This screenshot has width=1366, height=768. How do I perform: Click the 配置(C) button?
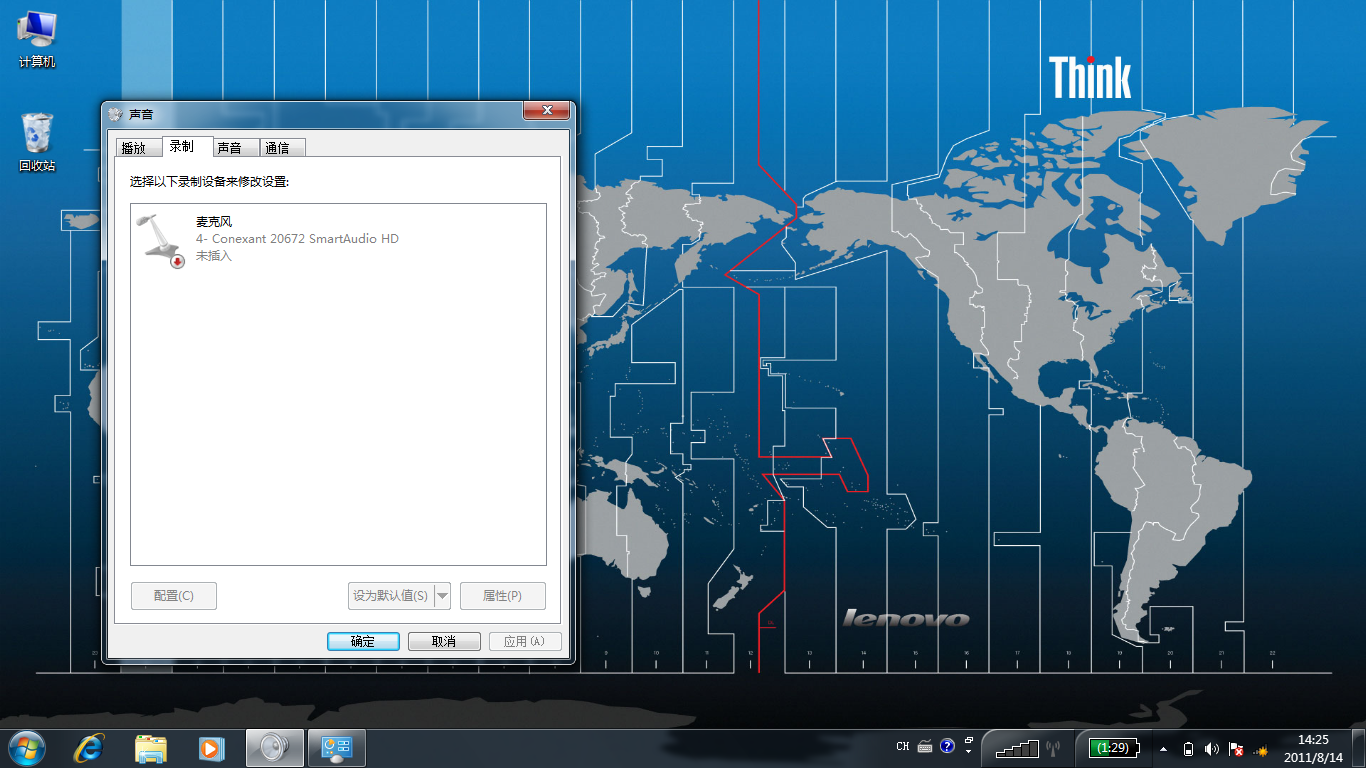(x=174, y=596)
